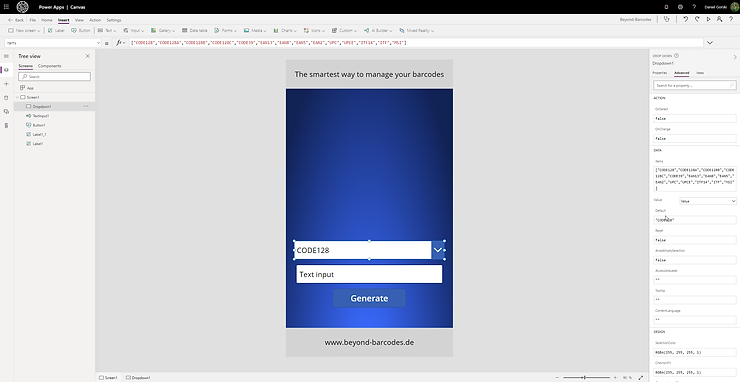Viewport: 740px width, 382px height.
Task: Click the Redo icon in top toolbar
Action: [697, 19]
